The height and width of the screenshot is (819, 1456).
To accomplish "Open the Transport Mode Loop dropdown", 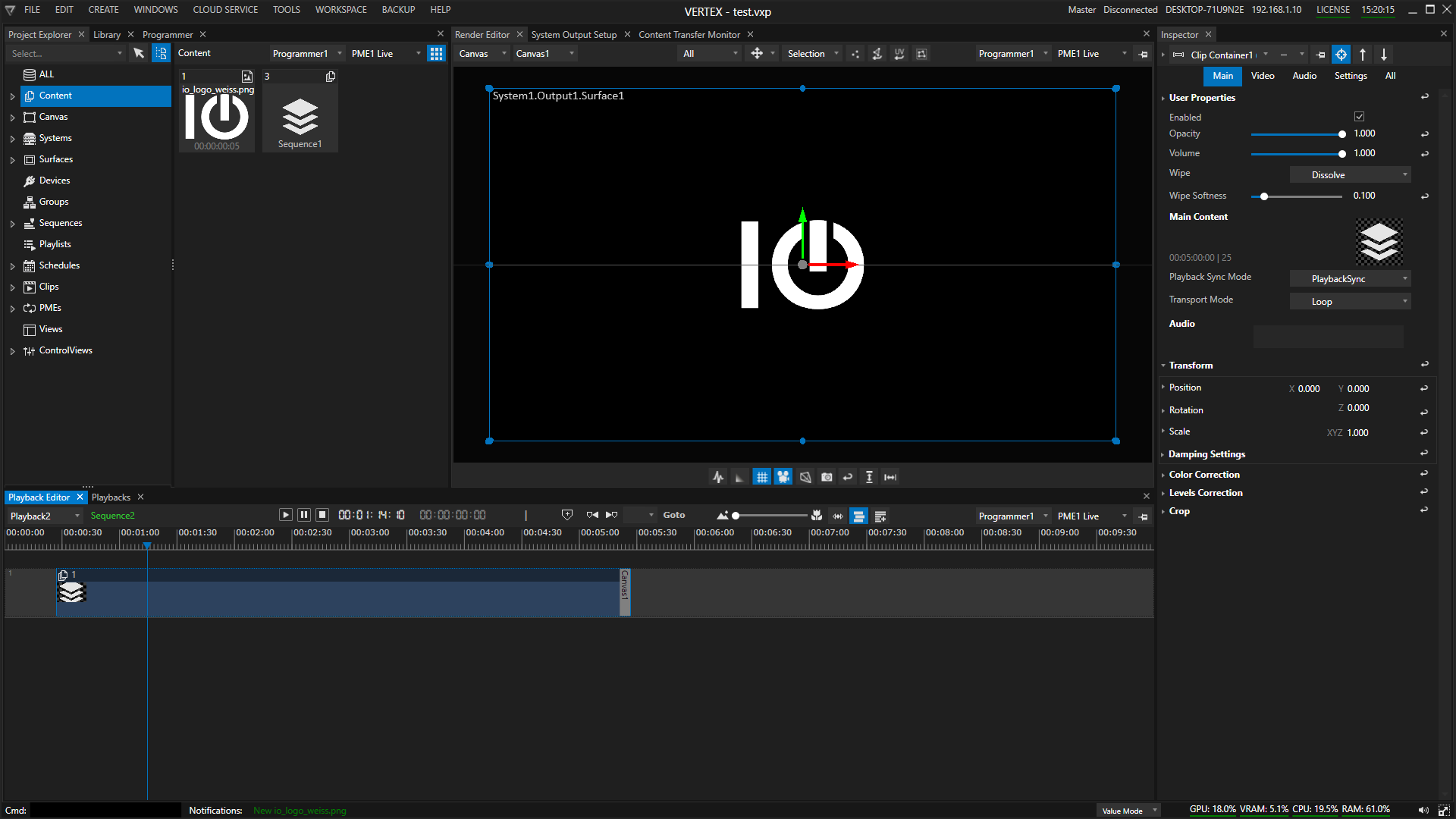I will 1350,301.
